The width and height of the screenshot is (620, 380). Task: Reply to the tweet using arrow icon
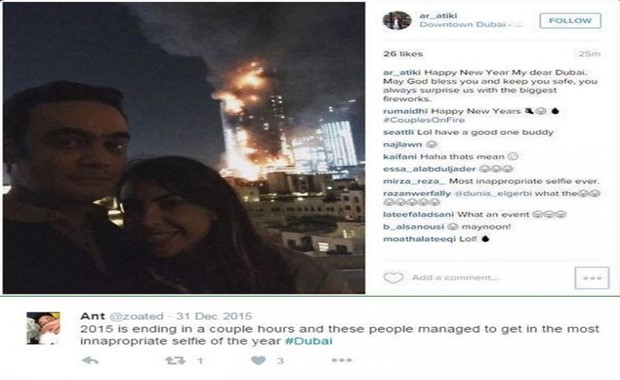coord(90,360)
